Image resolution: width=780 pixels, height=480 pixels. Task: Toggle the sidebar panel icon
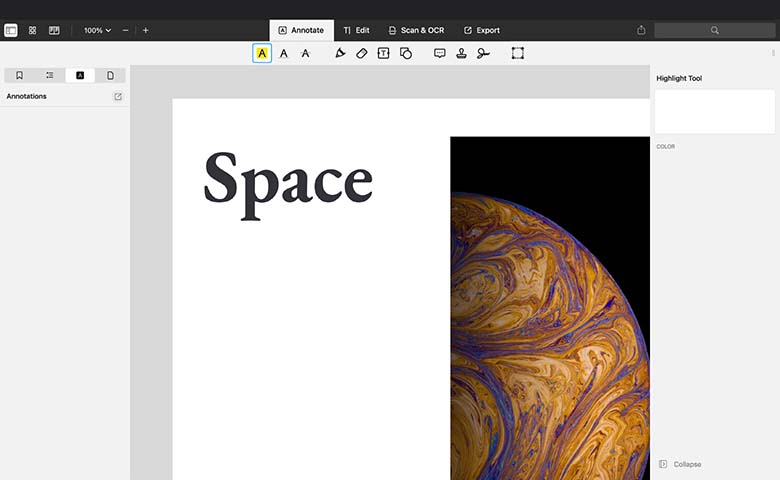[10, 30]
